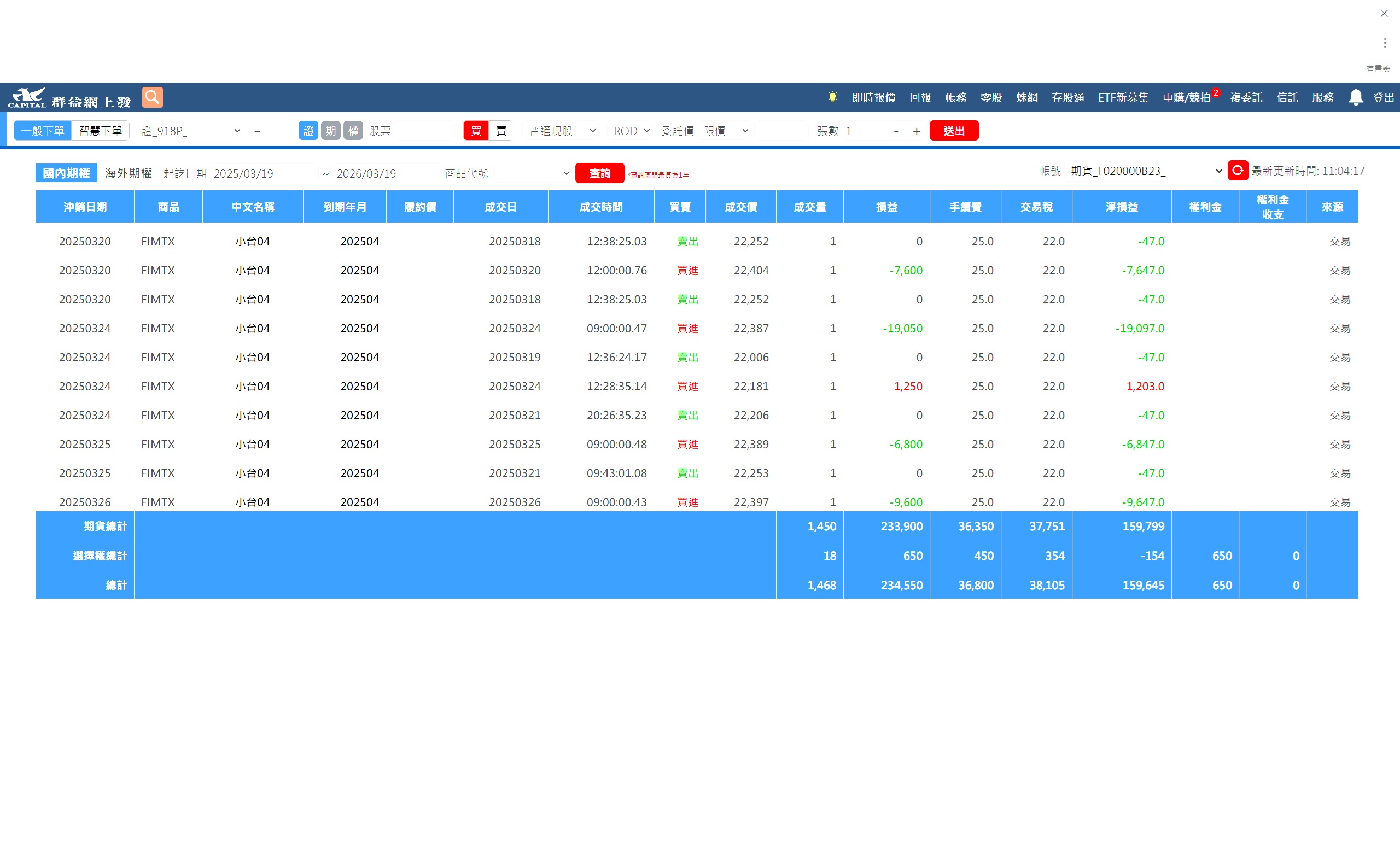
Task: Toggle the 賣 sell side button
Action: 500,131
